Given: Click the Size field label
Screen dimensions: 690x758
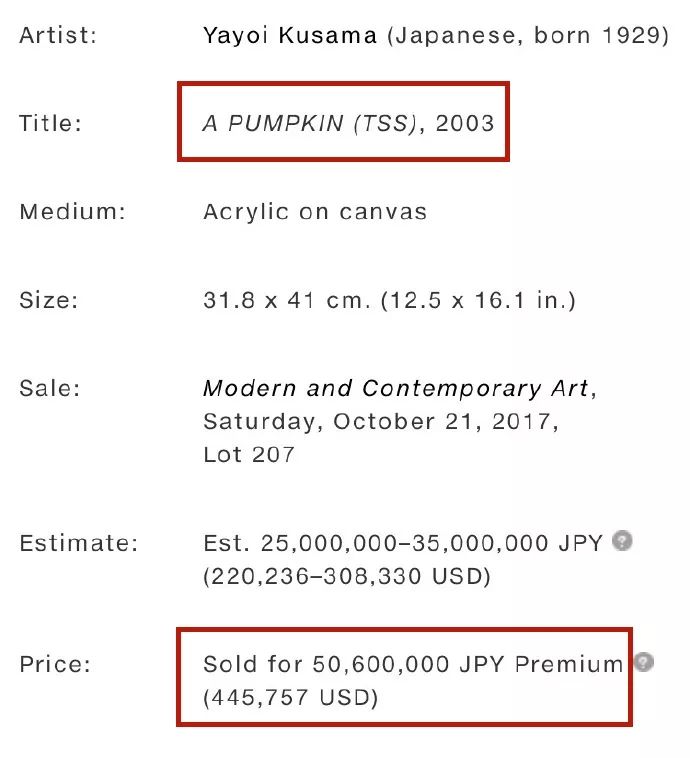Looking at the screenshot, I should 48,300.
